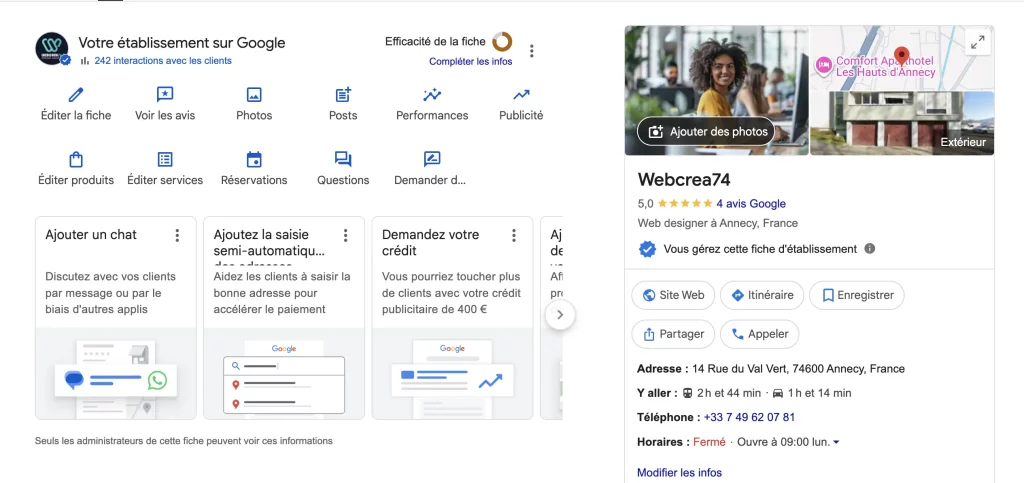1024x483 pixels.
Task: Click the Publicité trend icon
Action: tap(521, 95)
